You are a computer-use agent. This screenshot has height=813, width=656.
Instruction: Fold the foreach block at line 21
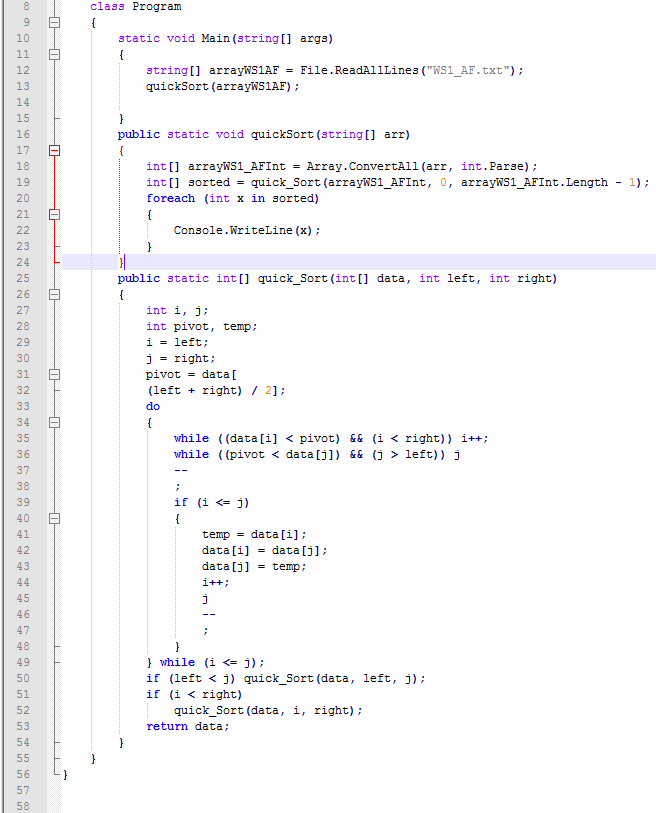pyautogui.click(x=54, y=214)
